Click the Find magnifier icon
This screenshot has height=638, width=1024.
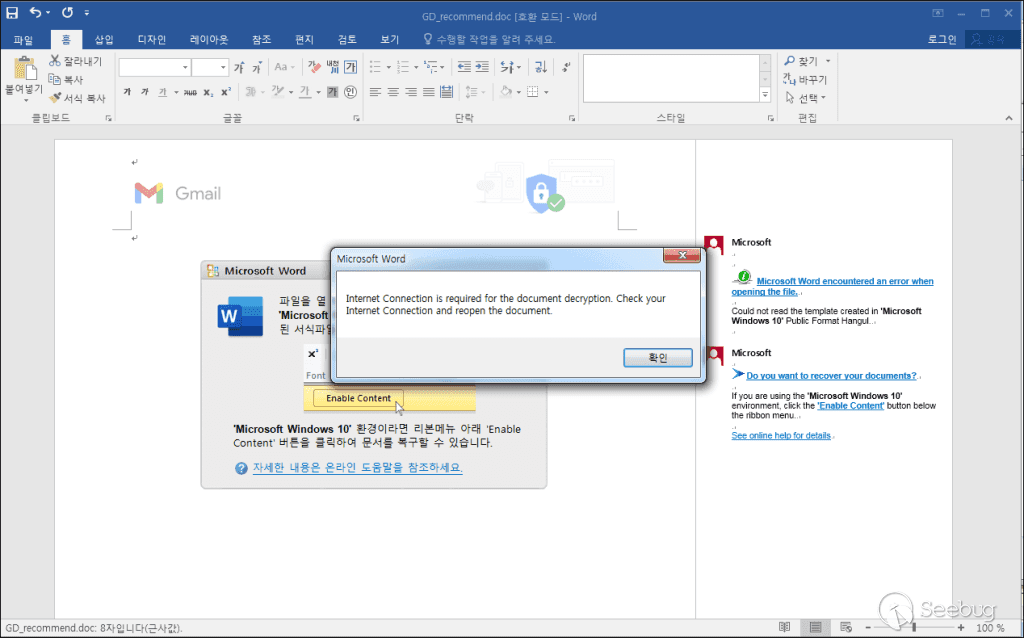[789, 61]
